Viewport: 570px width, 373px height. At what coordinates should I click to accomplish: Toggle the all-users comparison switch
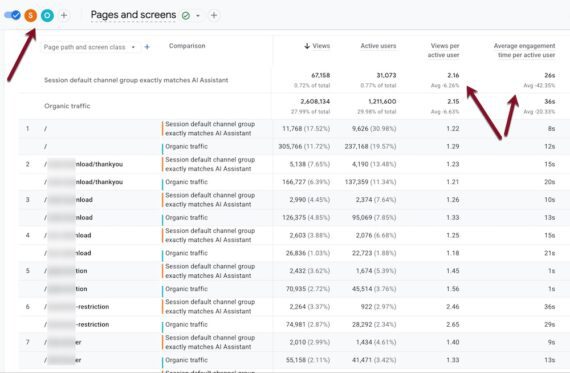tap(12, 15)
